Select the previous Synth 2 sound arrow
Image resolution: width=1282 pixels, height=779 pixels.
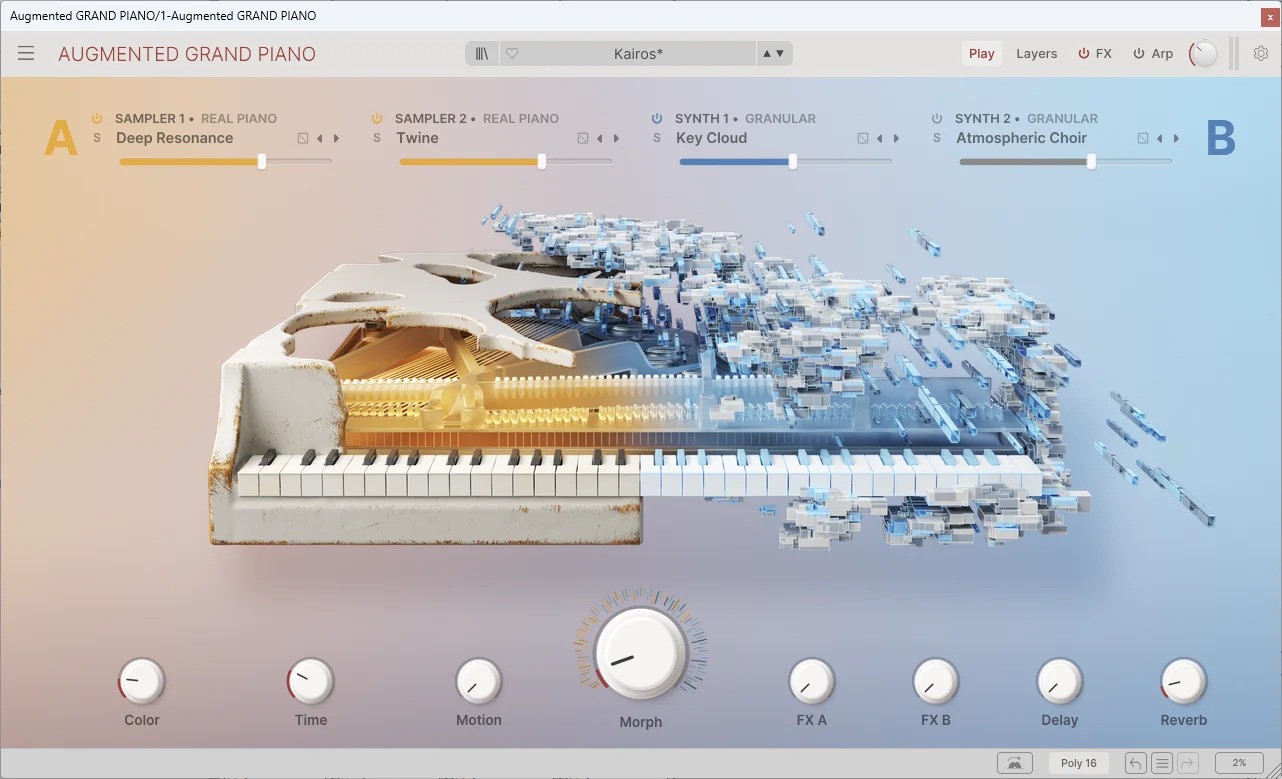point(1160,138)
